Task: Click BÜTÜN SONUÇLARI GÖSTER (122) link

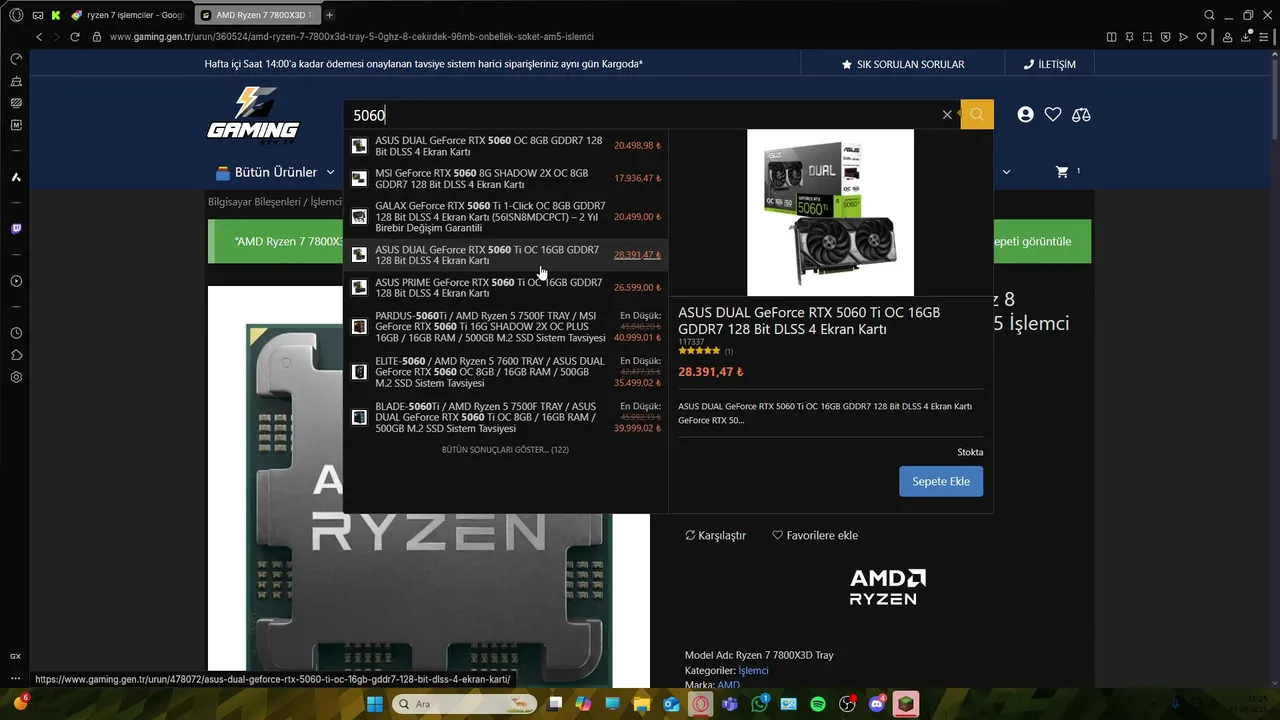Action: [505, 450]
